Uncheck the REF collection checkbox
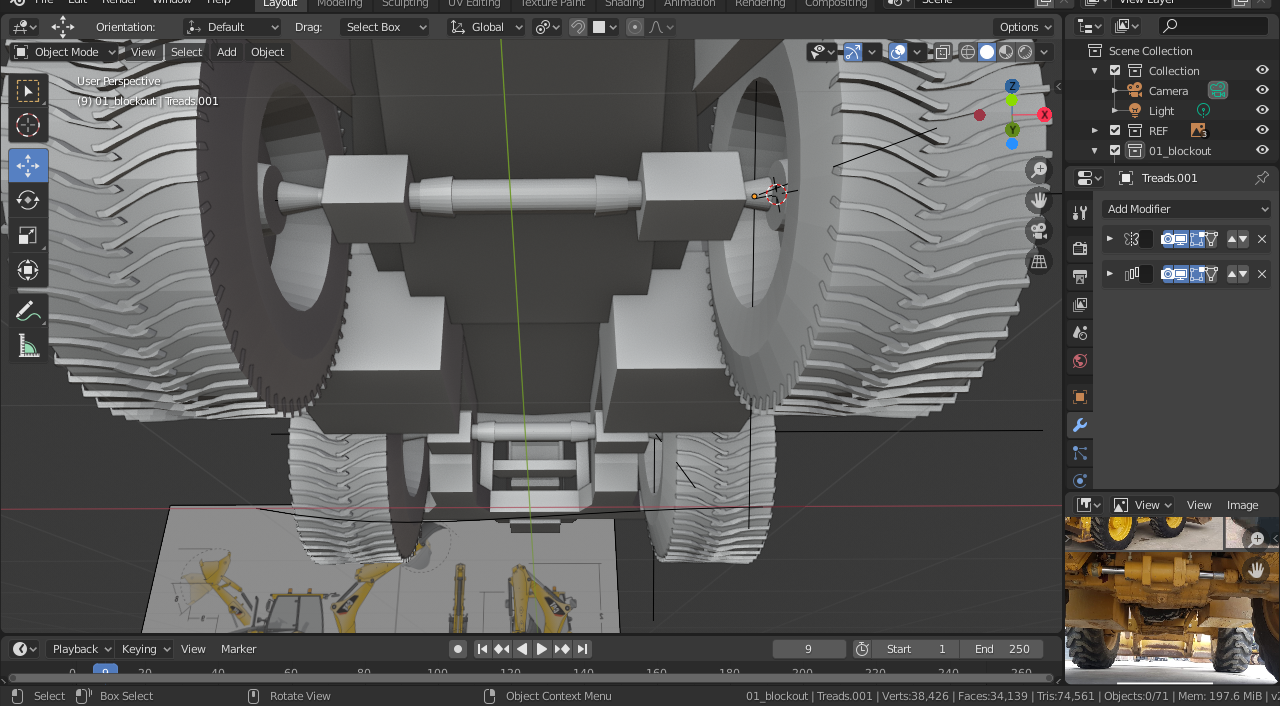 (1115, 131)
